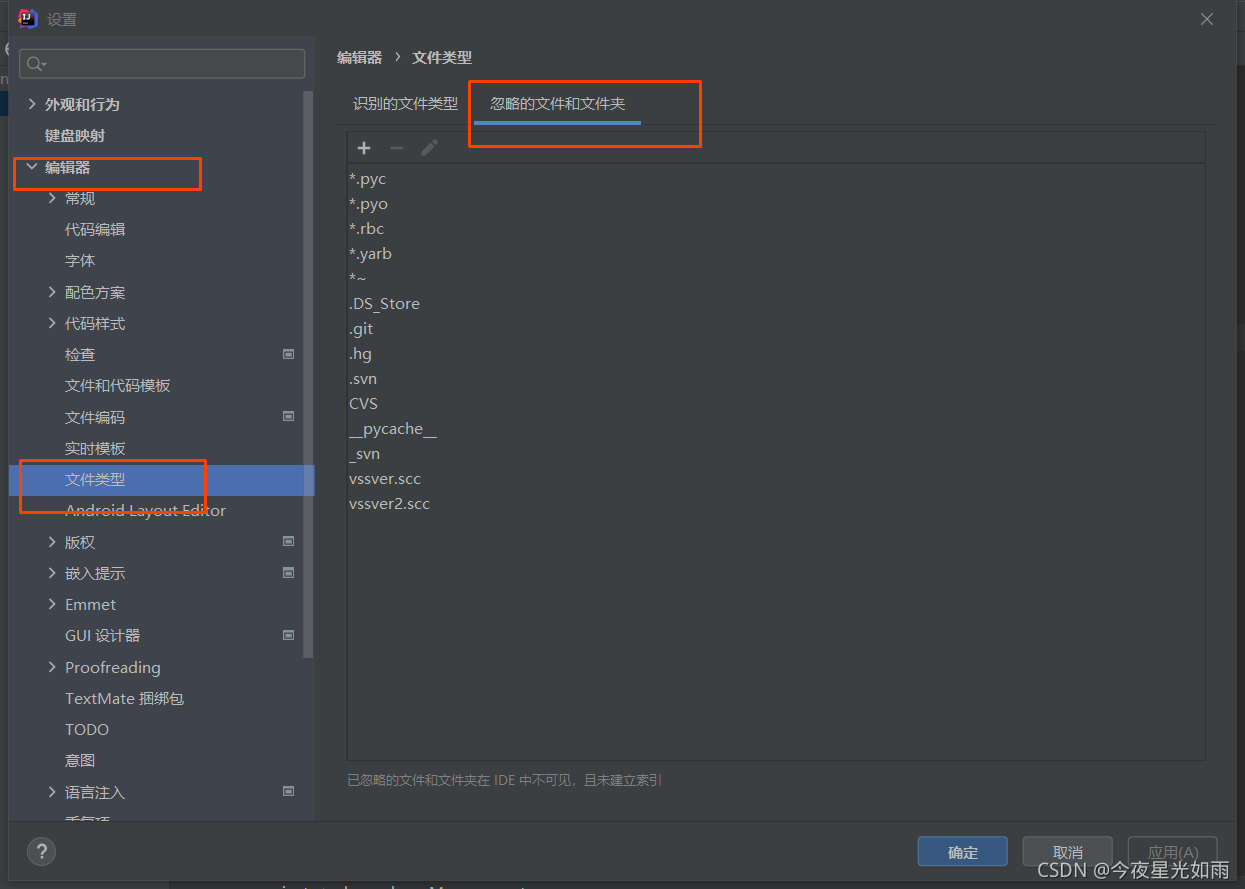This screenshot has width=1245, height=889.
Task: Remove pattern with the minus icon
Action: [397, 148]
